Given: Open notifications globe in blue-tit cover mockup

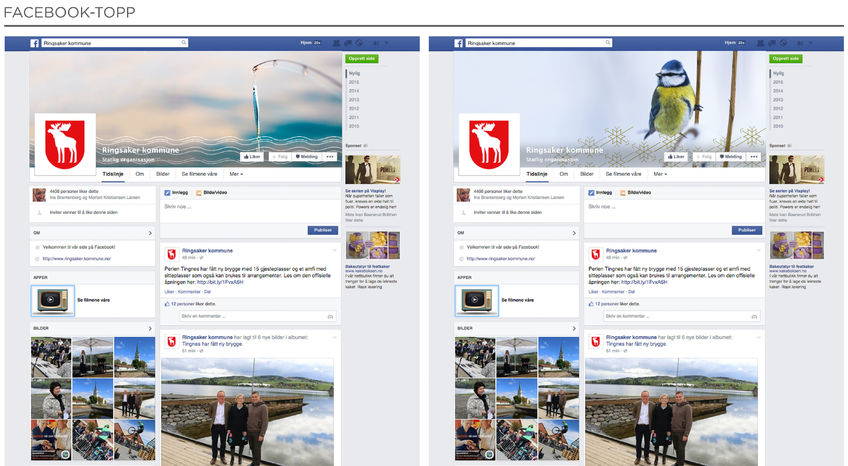Looking at the screenshot, I should tap(784, 43).
